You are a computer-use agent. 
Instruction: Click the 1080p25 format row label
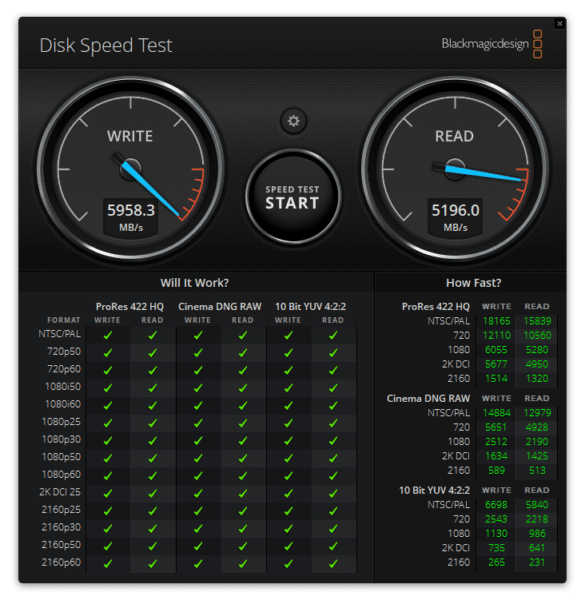click(x=61, y=422)
